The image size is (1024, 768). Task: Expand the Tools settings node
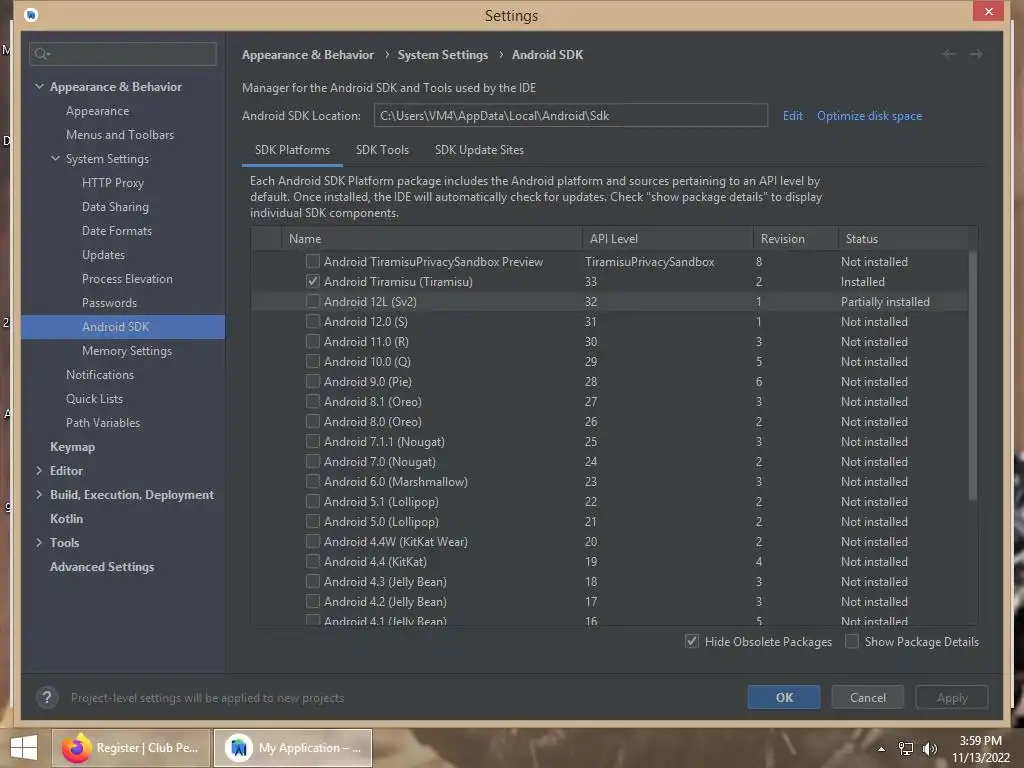pos(39,542)
